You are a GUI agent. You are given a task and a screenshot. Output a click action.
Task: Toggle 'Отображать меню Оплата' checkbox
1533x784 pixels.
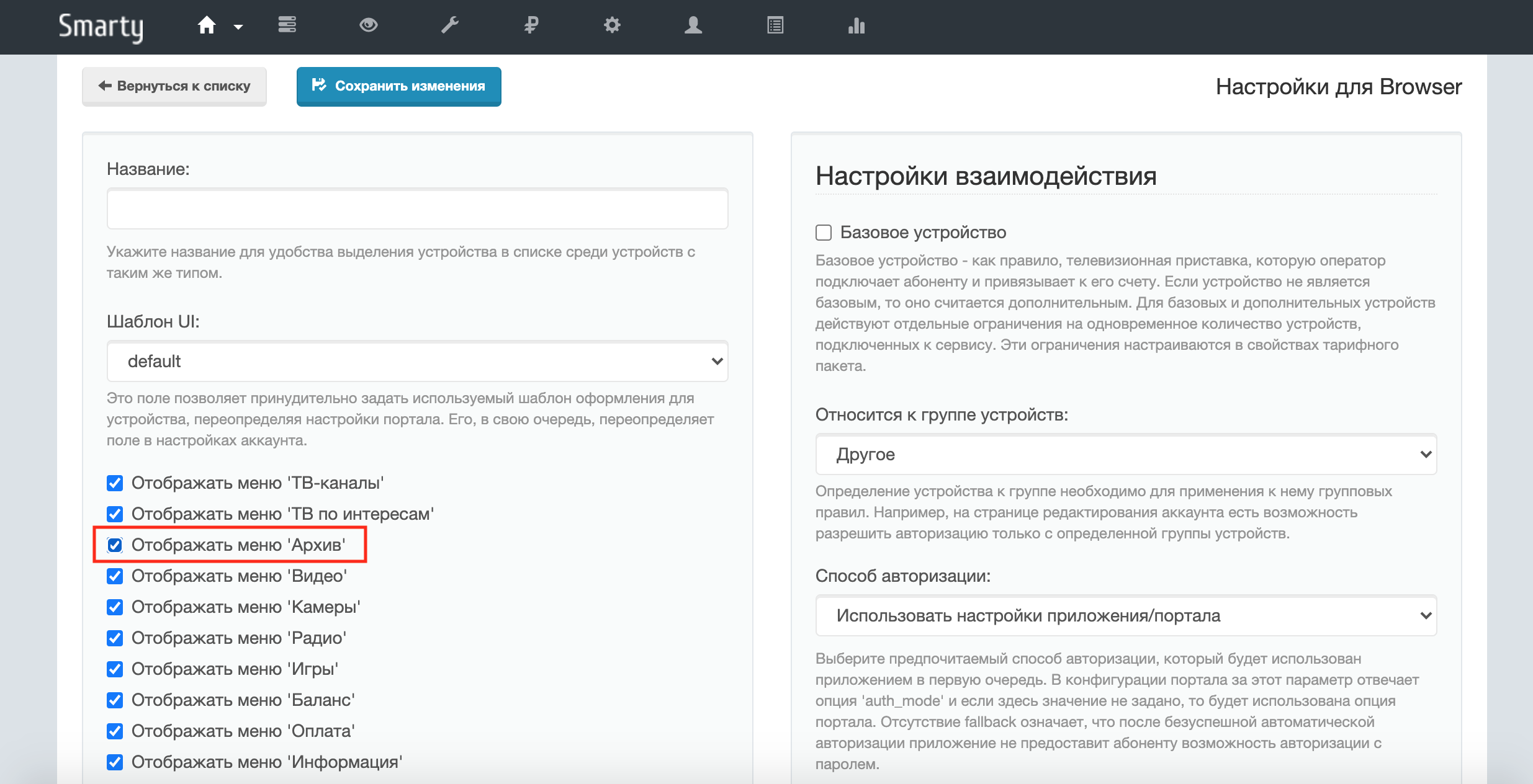click(115, 731)
